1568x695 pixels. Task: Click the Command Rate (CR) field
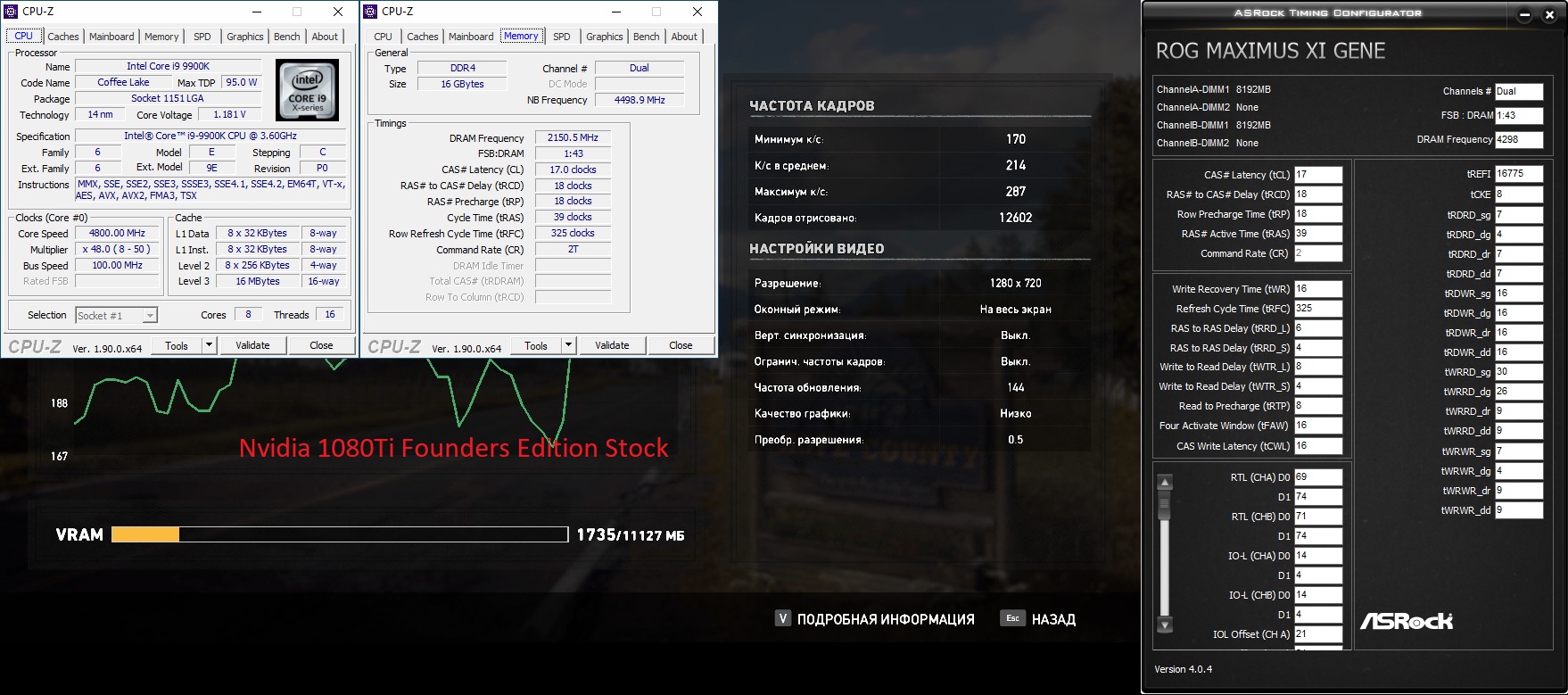click(x=1318, y=253)
